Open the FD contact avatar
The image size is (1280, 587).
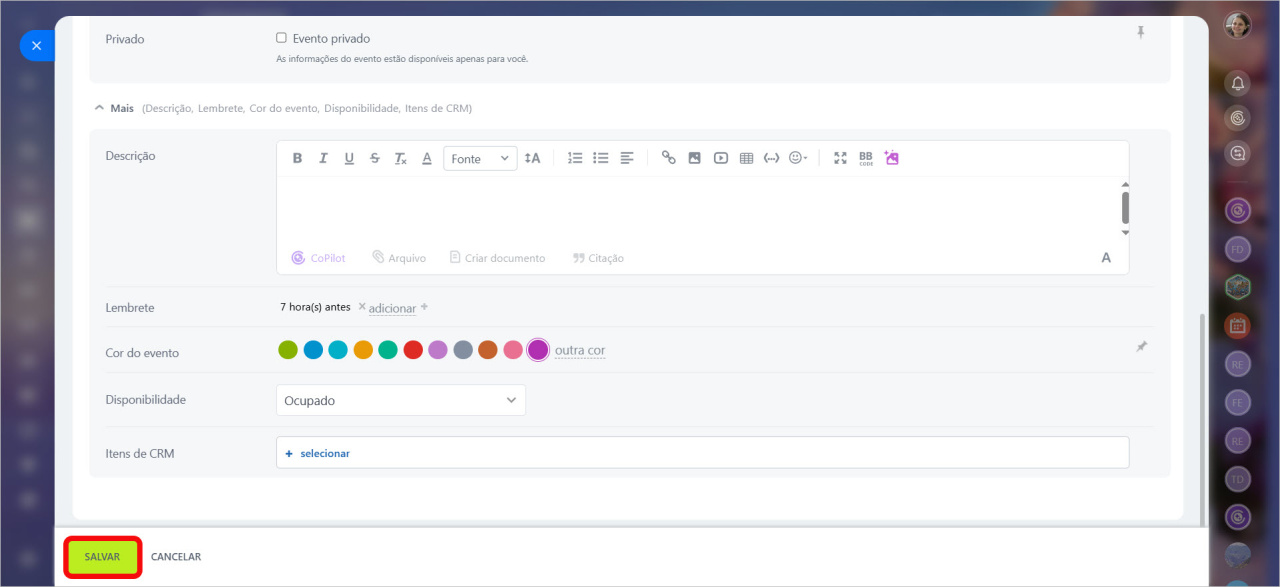[1238, 248]
